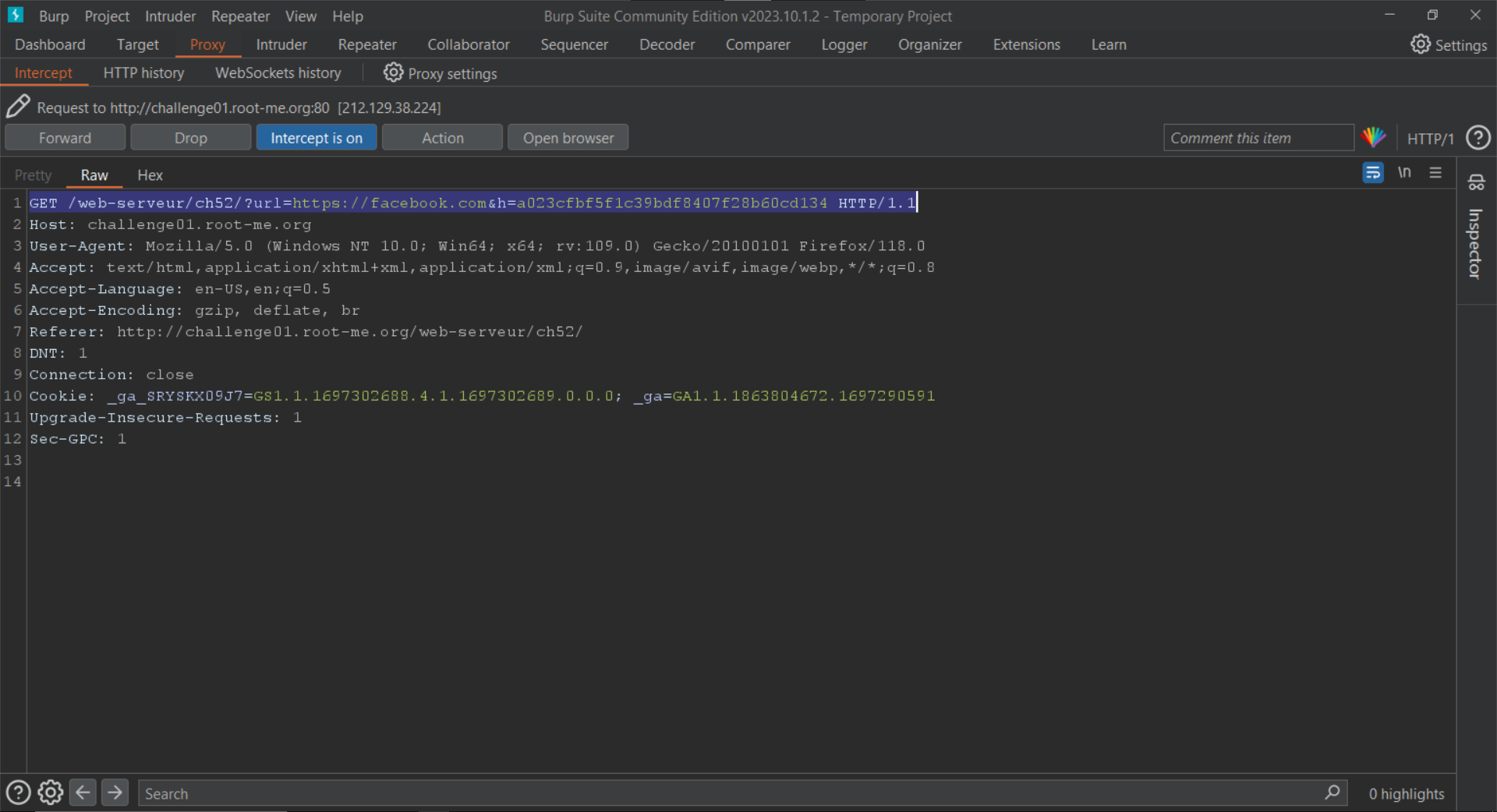Open the Settings gear at top right
The image size is (1497, 812).
tap(1420, 44)
